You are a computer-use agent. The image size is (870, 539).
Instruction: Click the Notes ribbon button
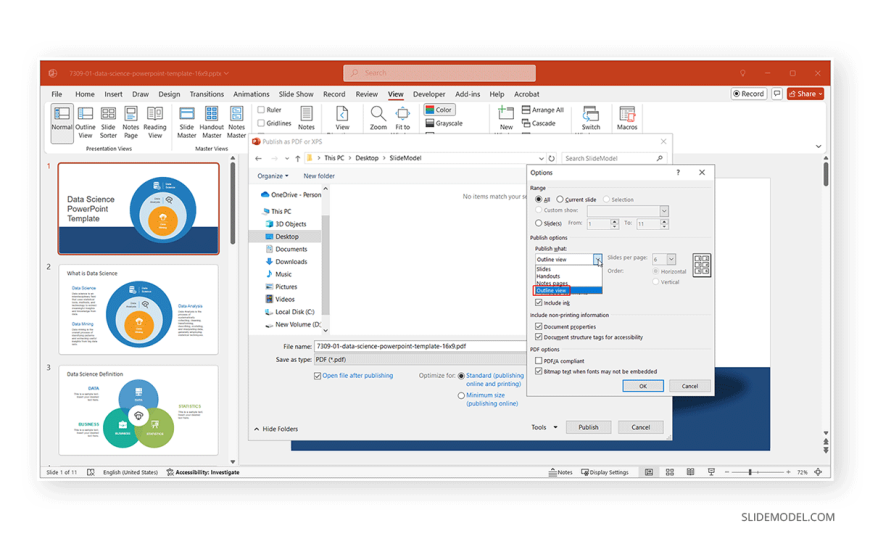[306, 118]
